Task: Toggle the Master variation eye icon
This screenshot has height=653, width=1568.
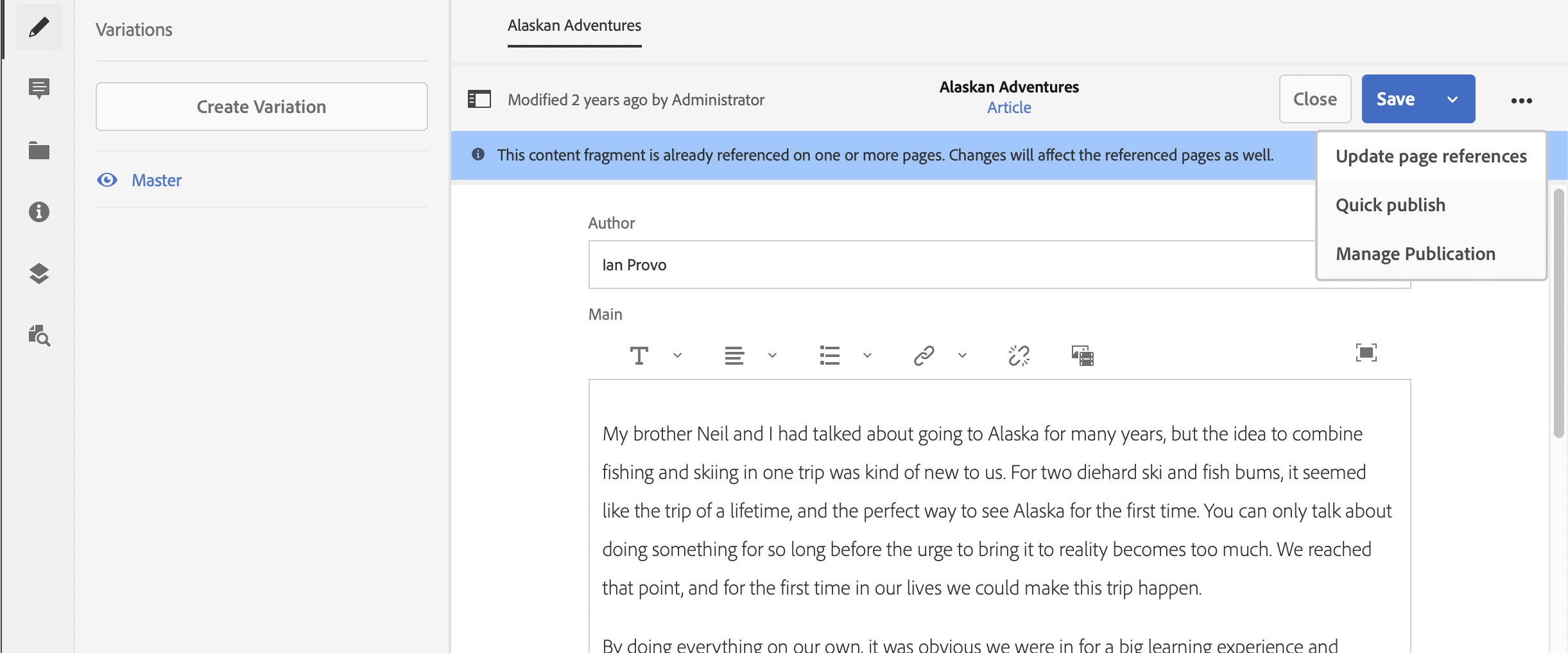Action: pyautogui.click(x=107, y=180)
